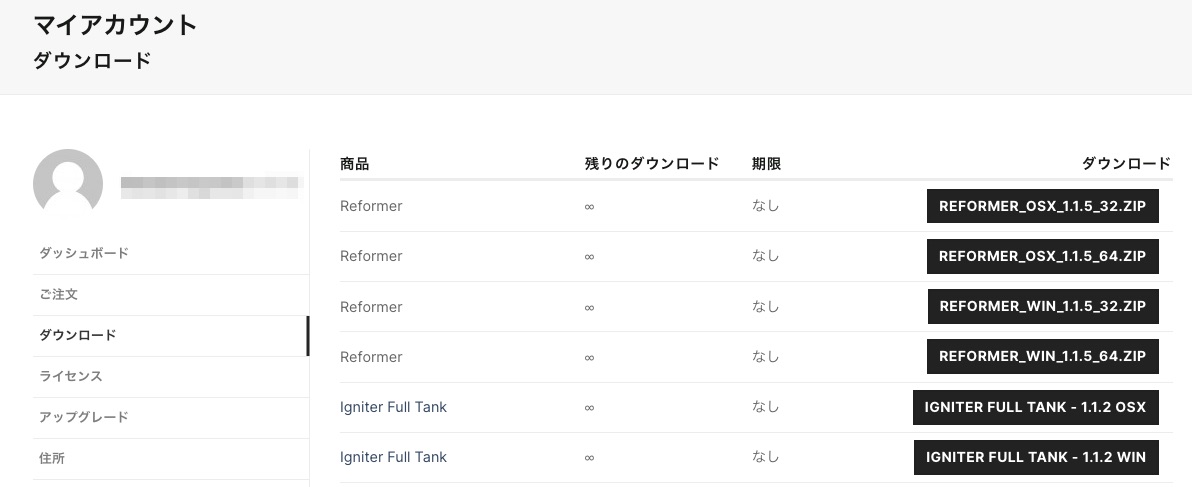Download REFORMER_WIN_1.1.5_64.ZIP
This screenshot has width=1192, height=487.
[1042, 356]
